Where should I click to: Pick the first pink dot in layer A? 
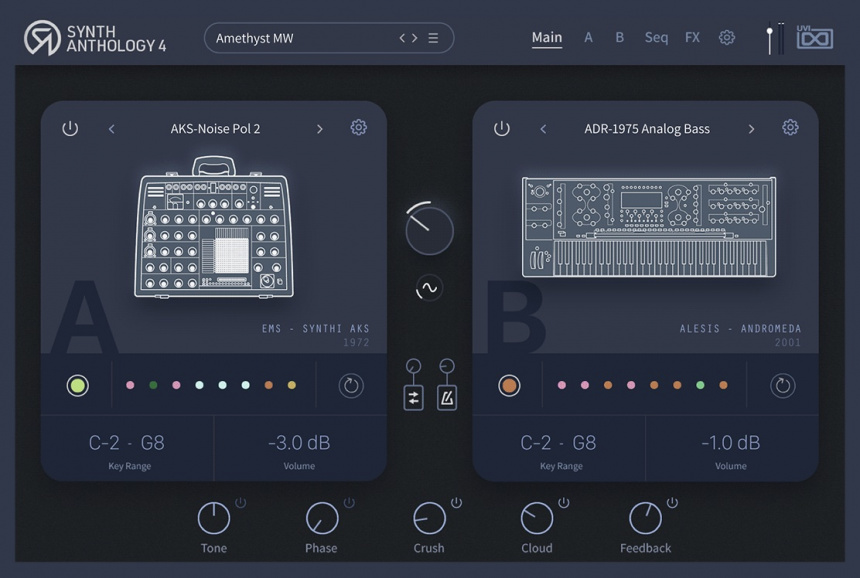pos(130,385)
